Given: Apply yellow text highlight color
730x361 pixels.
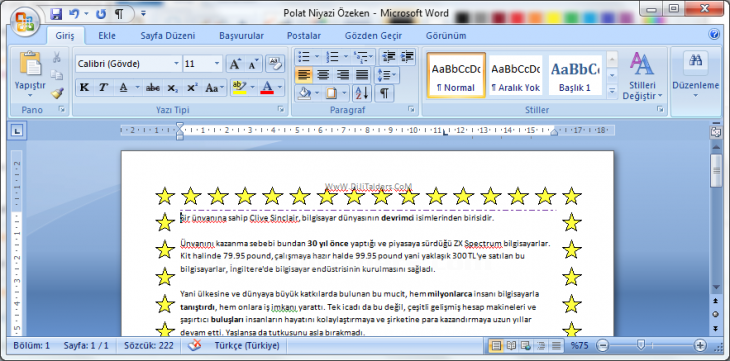Looking at the screenshot, I should point(239,88).
